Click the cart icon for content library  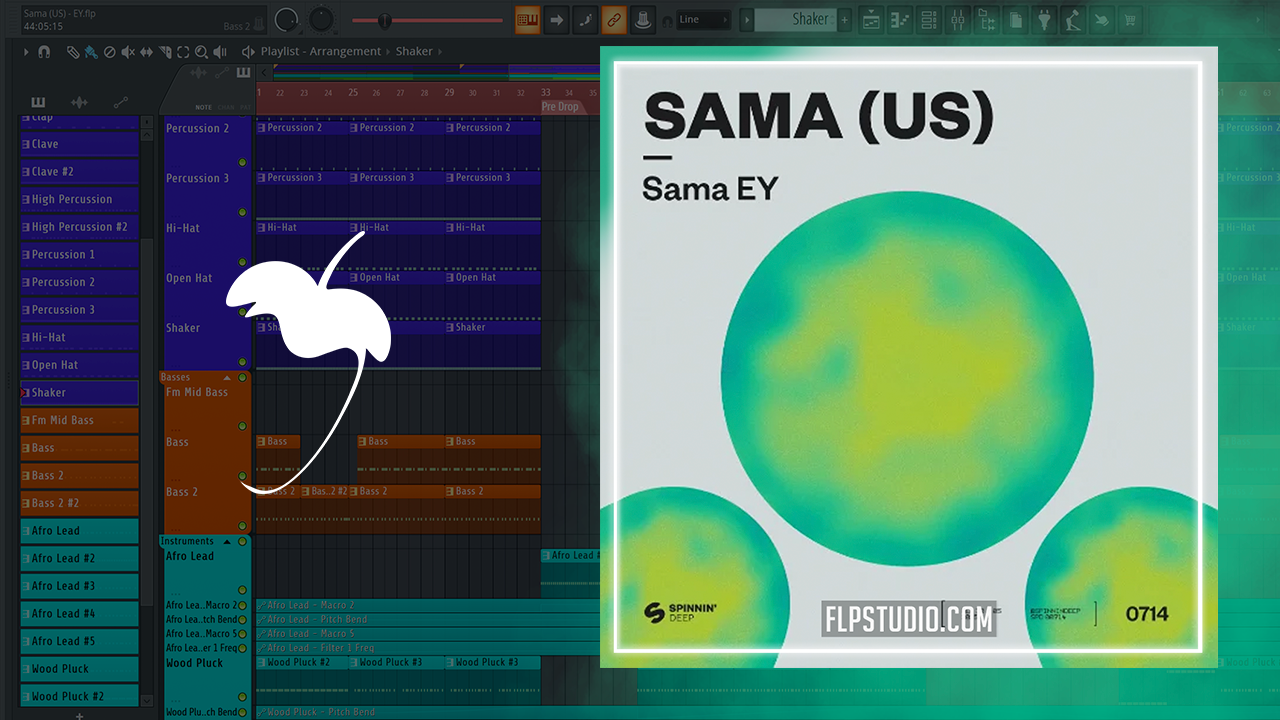(x=1130, y=19)
